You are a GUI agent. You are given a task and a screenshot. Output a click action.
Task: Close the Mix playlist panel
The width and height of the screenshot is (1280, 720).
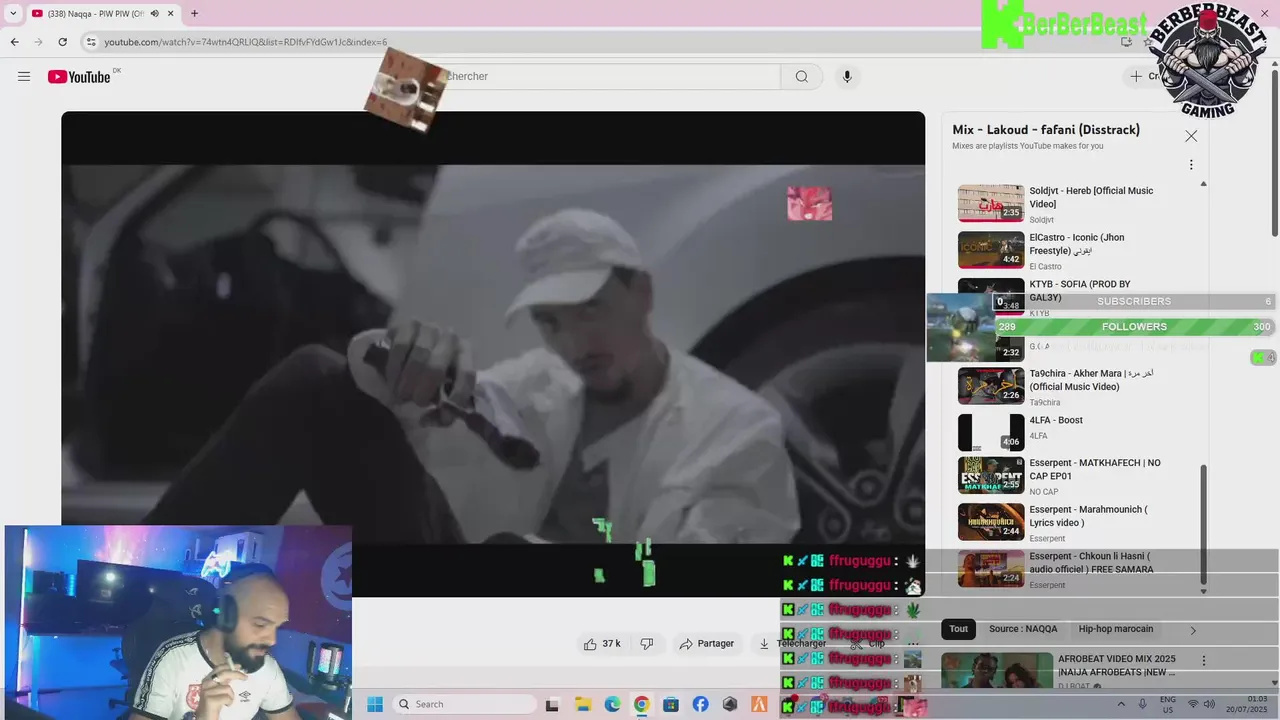pyautogui.click(x=1191, y=136)
